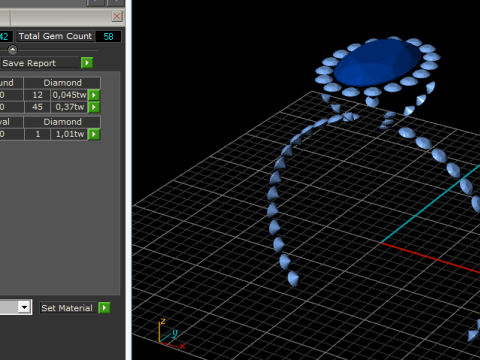This screenshot has width=480, height=360.
Task: Click the Save Report play arrow
Action: tap(87, 63)
